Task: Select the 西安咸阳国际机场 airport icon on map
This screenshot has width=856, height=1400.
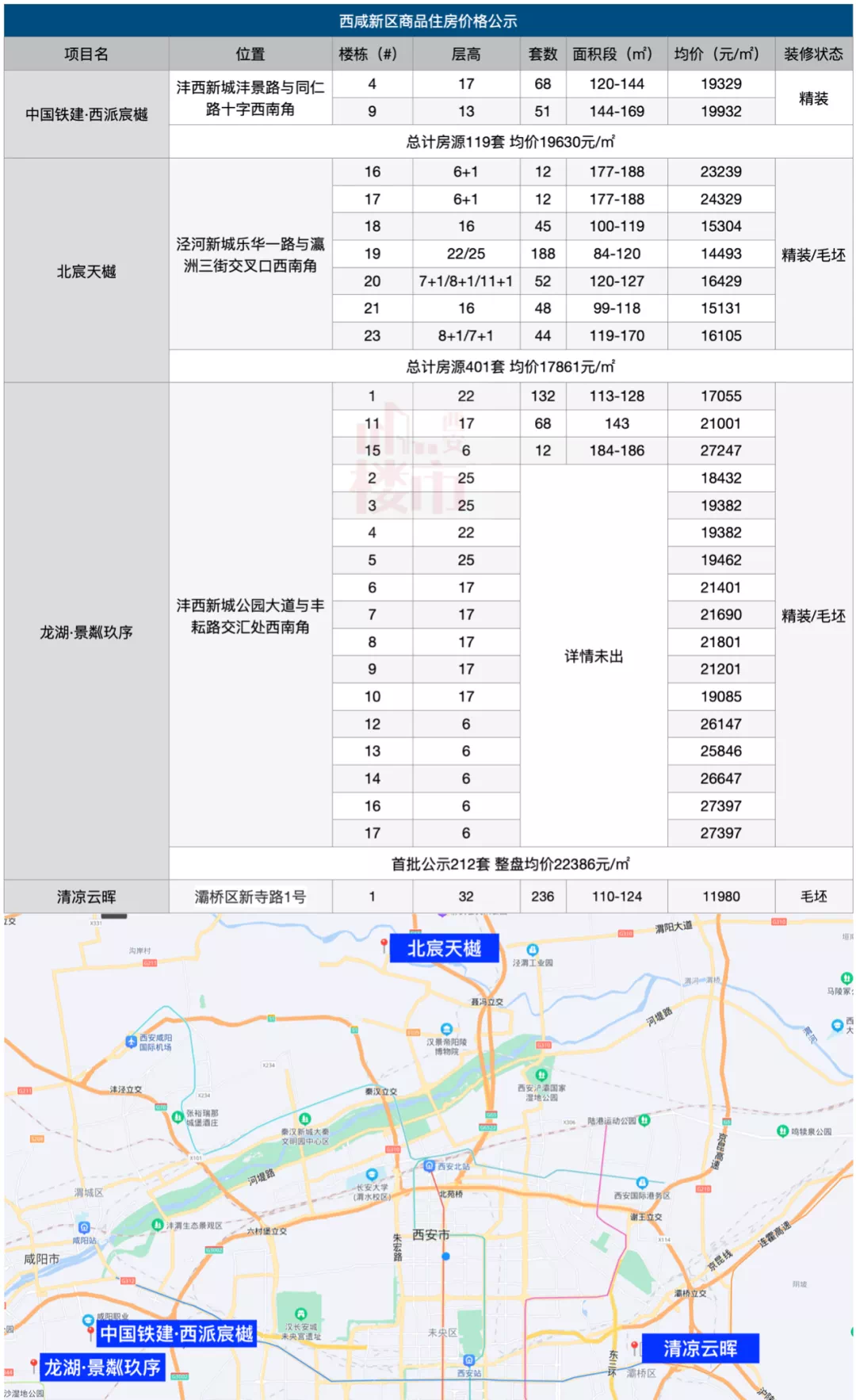Action: tap(131, 1042)
